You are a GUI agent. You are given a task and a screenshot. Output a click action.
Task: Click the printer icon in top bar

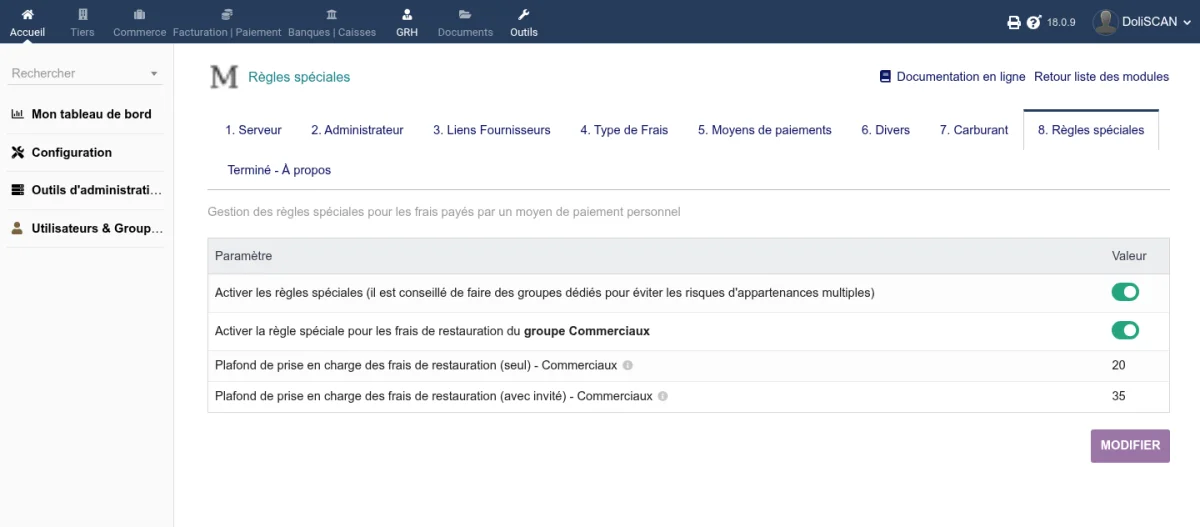[1013, 22]
